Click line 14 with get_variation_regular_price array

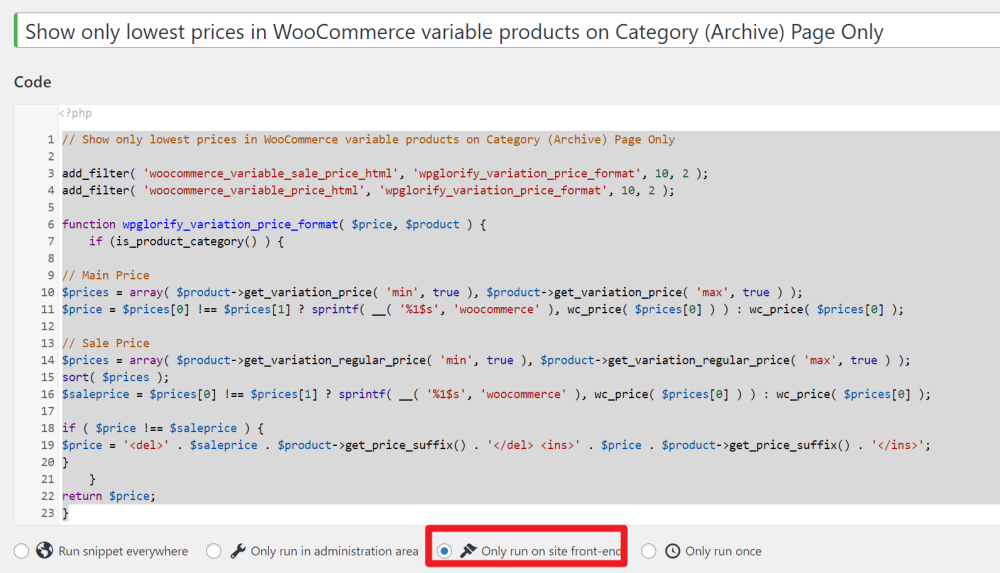pos(486,360)
